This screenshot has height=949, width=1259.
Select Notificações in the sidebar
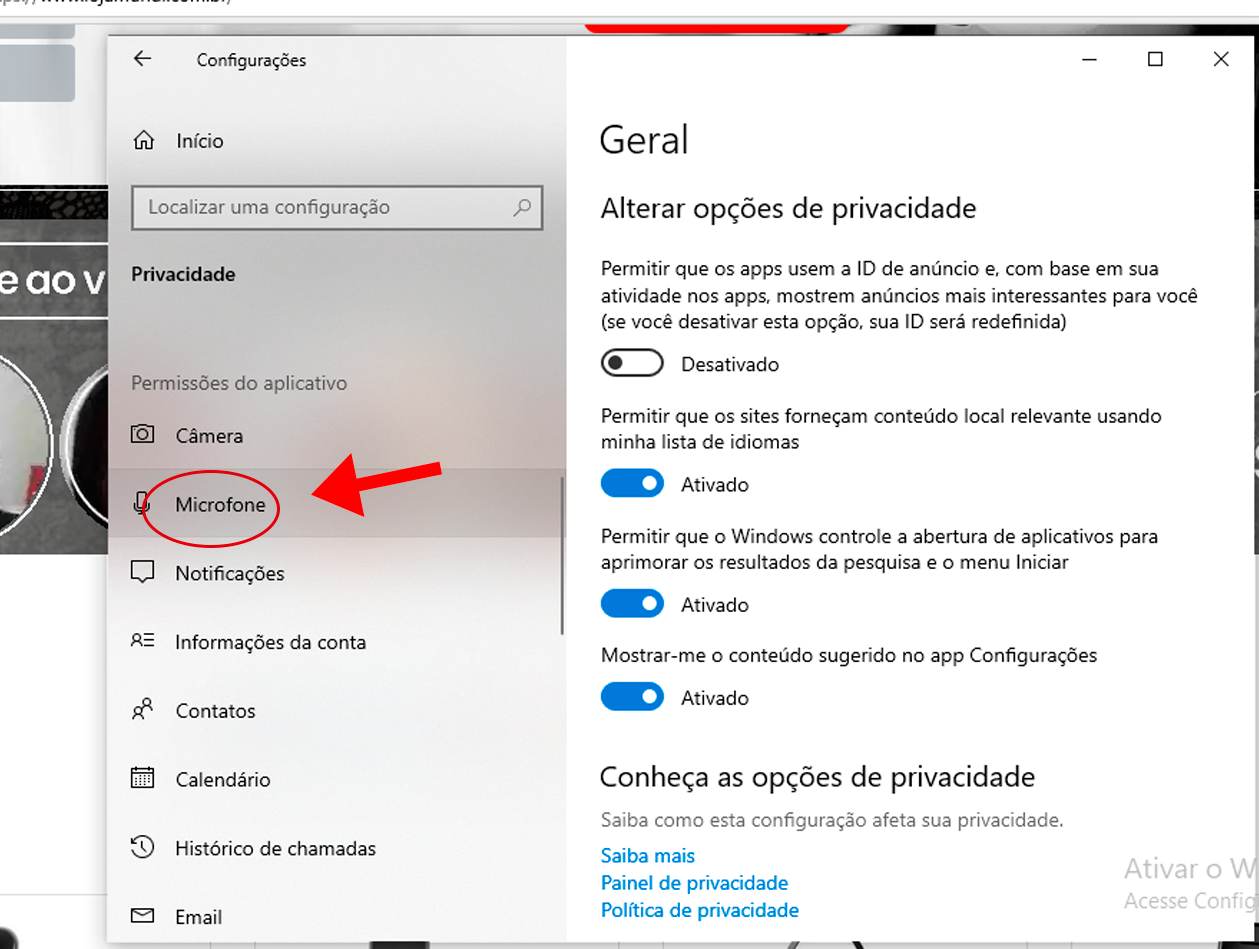coord(335,573)
